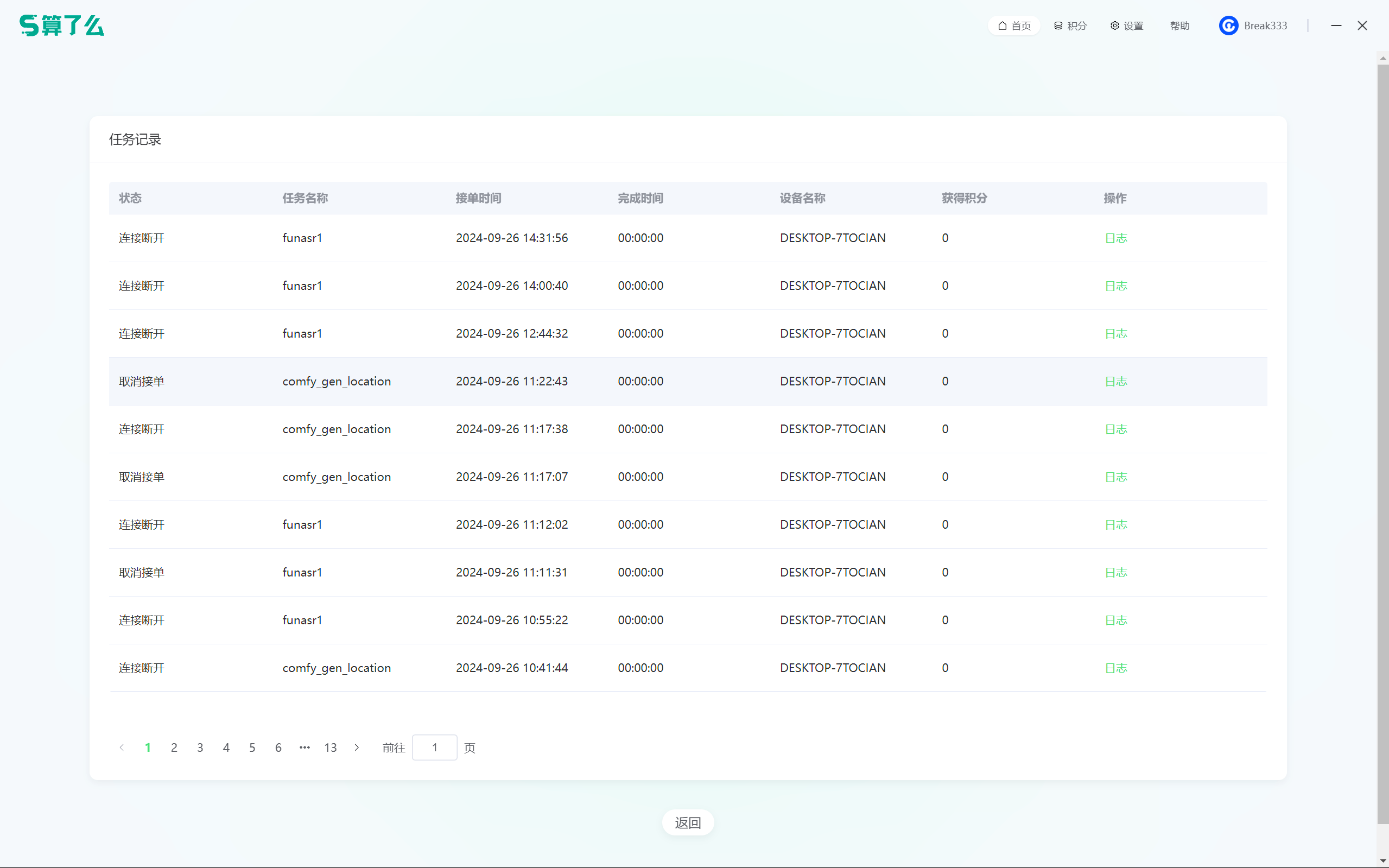Viewport: 1389px width, 868px height.
Task: Click comfy_gen_location in the 11:17:38 row
Action: pyautogui.click(x=337, y=429)
